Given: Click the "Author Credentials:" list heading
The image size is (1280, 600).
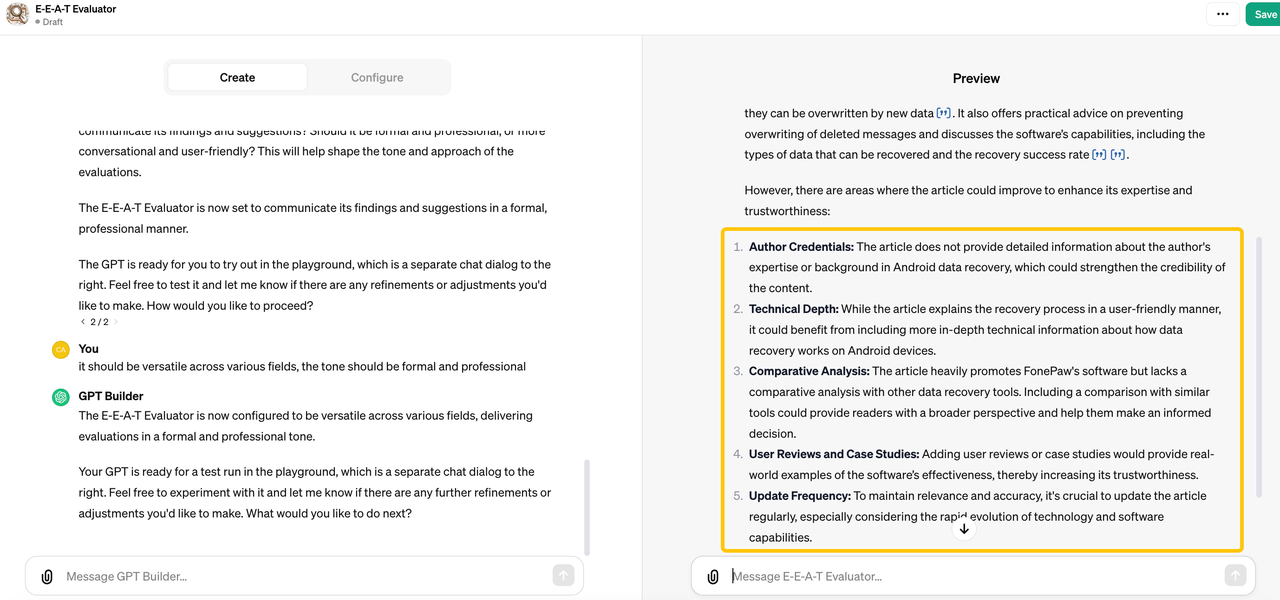Looking at the screenshot, I should point(801,247).
